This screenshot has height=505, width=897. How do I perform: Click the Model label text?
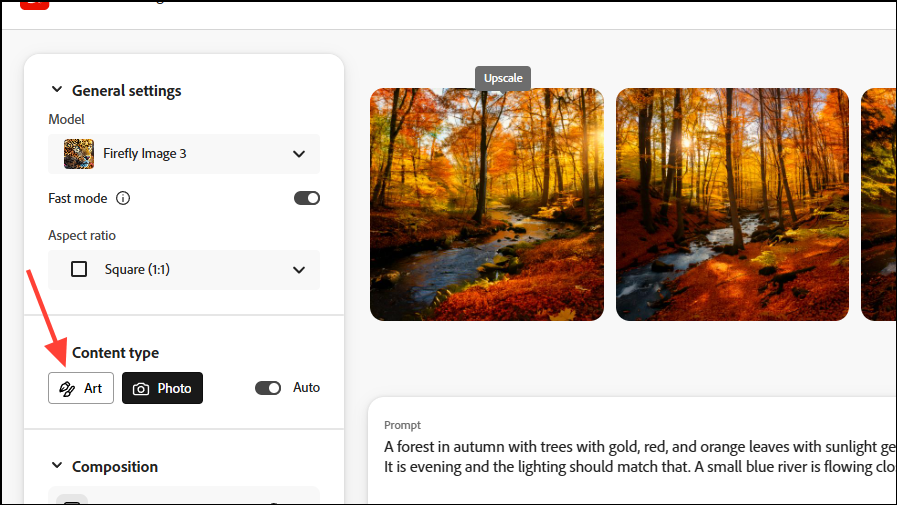66,120
